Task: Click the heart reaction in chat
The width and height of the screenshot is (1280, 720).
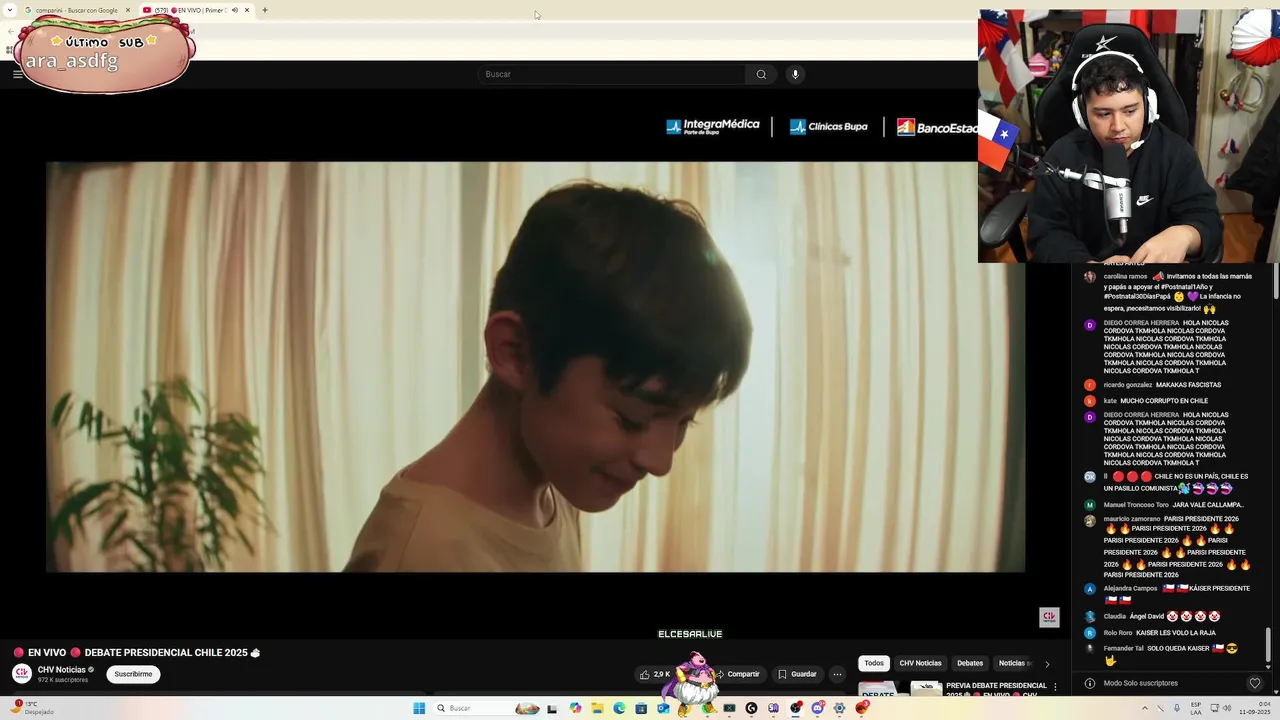Action: [1255, 683]
